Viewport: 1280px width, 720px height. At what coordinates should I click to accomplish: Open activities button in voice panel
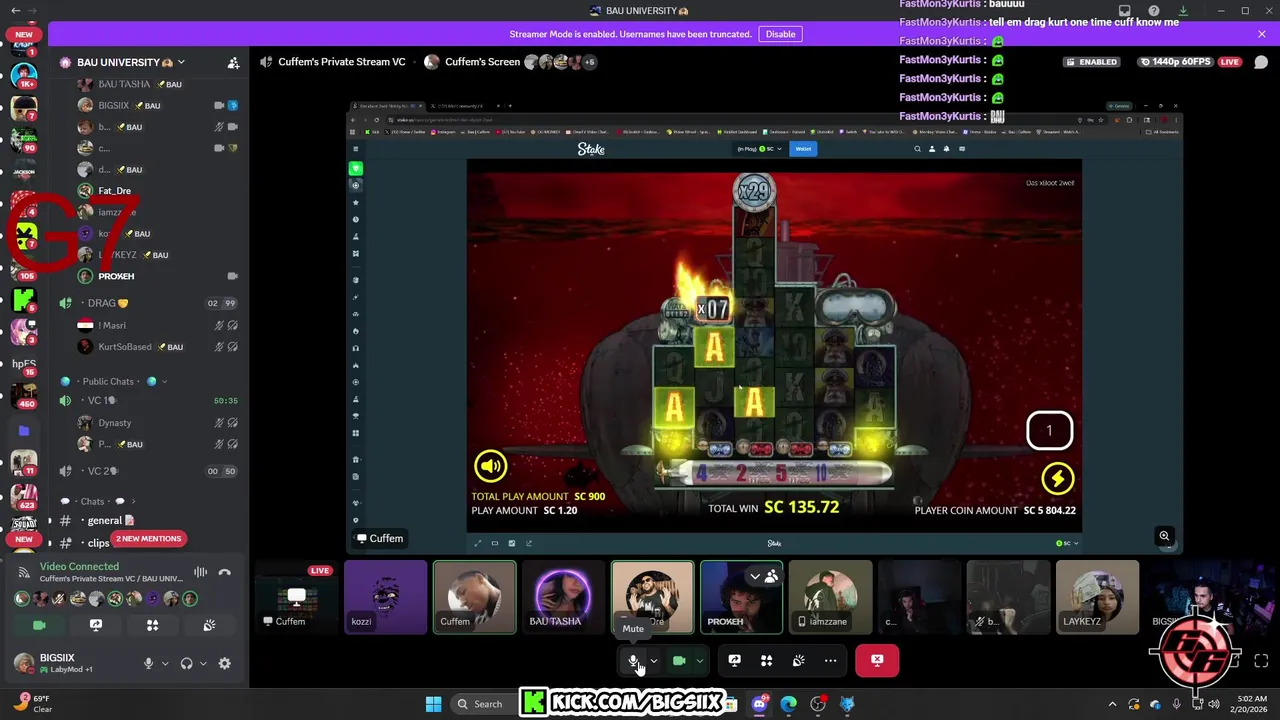(x=152, y=625)
